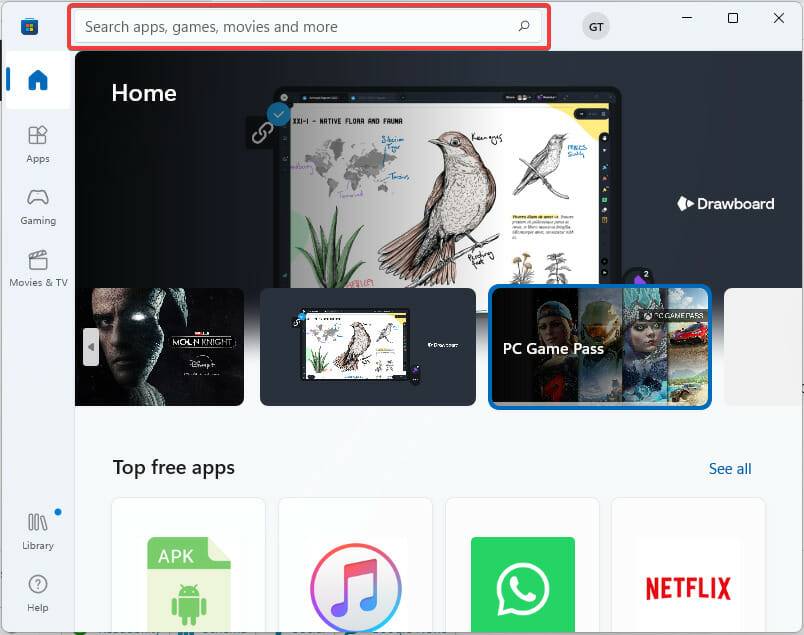
Task: Open the GT account menu
Action: click(x=596, y=26)
